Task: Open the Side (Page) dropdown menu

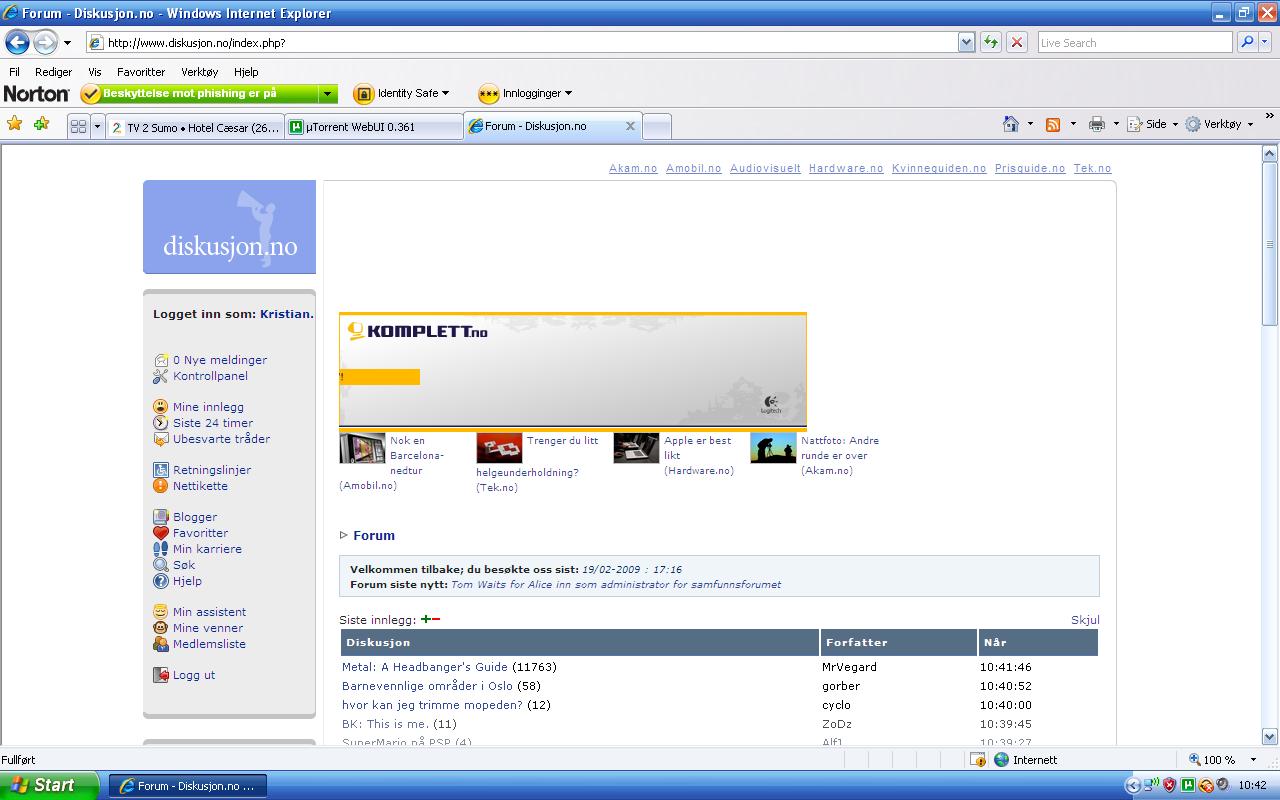Action: coord(1153,124)
